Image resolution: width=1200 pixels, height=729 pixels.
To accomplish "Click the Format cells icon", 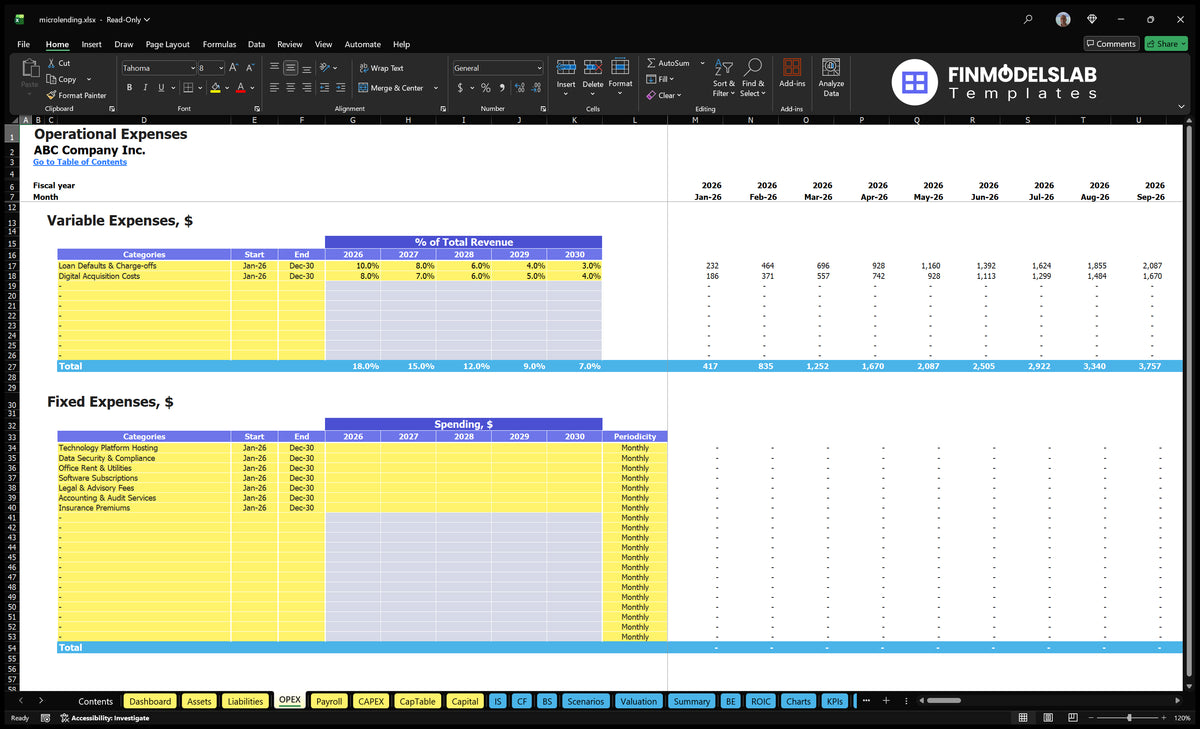I will pos(620,67).
